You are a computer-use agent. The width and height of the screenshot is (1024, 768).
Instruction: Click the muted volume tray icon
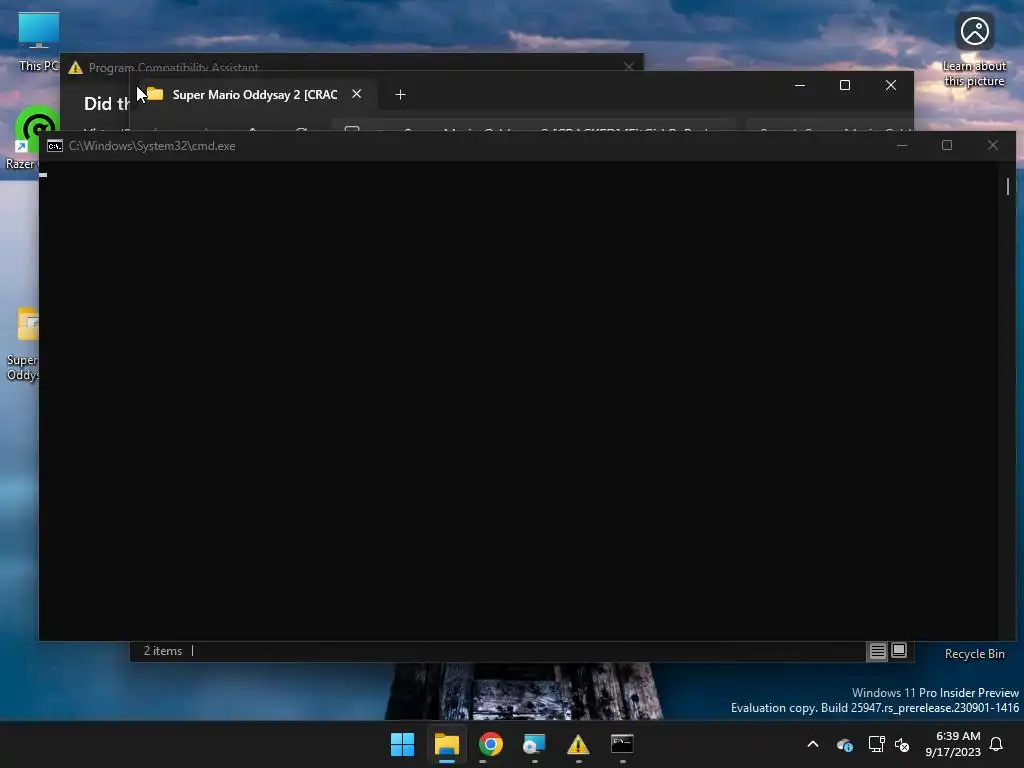click(902, 744)
